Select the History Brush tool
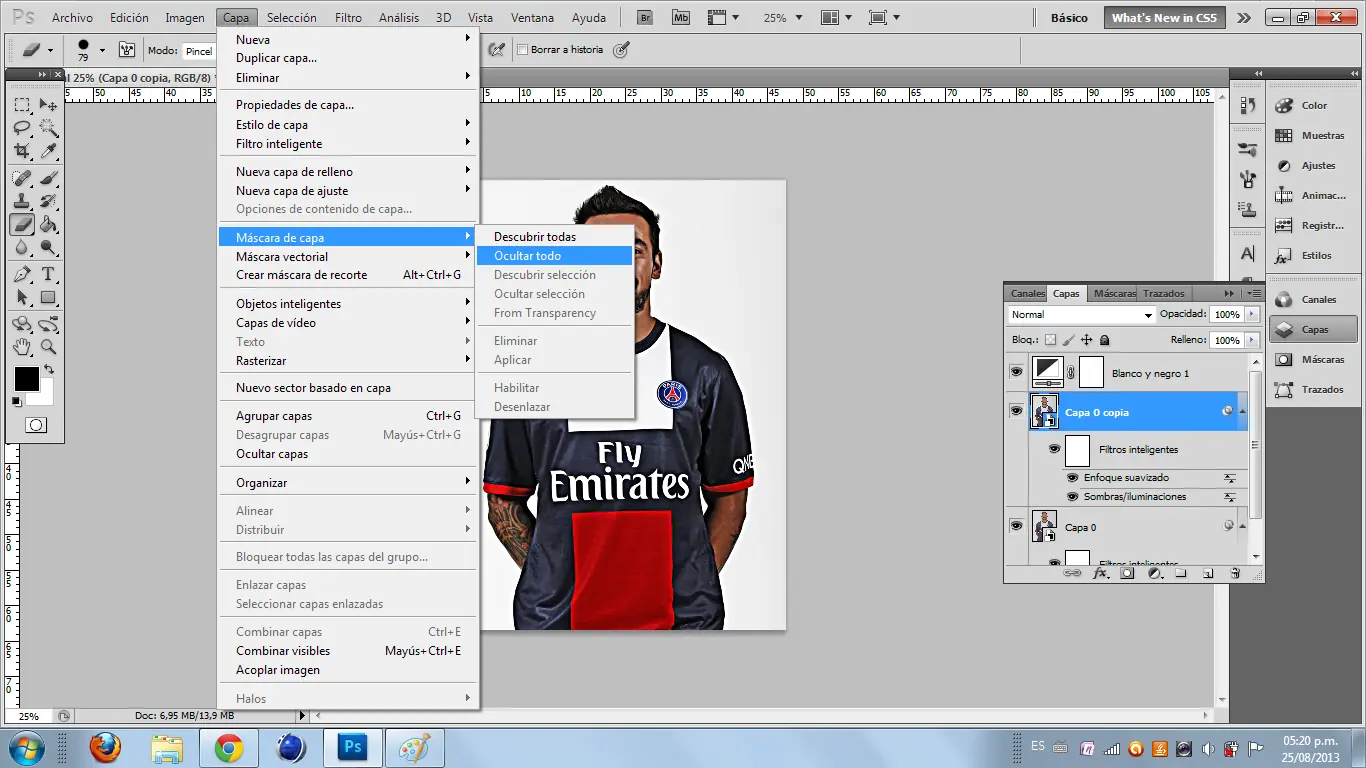This screenshot has width=1366, height=768. click(48, 201)
